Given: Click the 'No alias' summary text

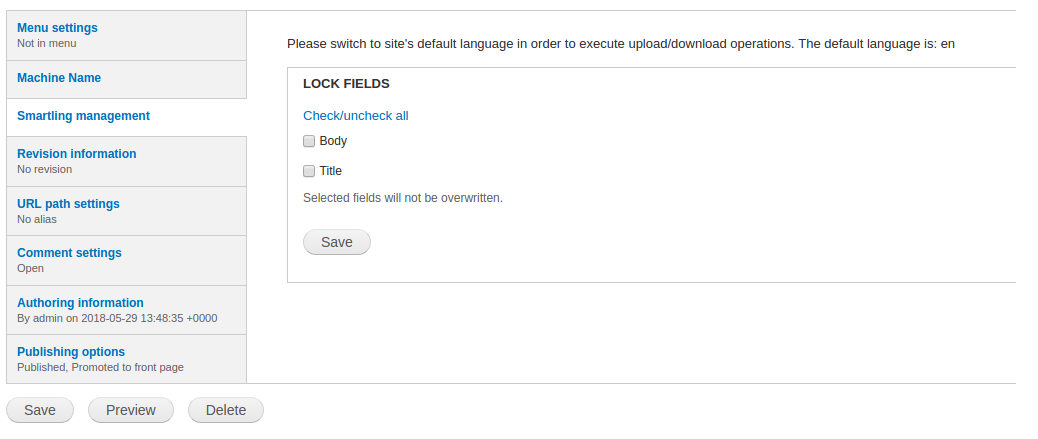Looking at the screenshot, I should click(37, 219).
